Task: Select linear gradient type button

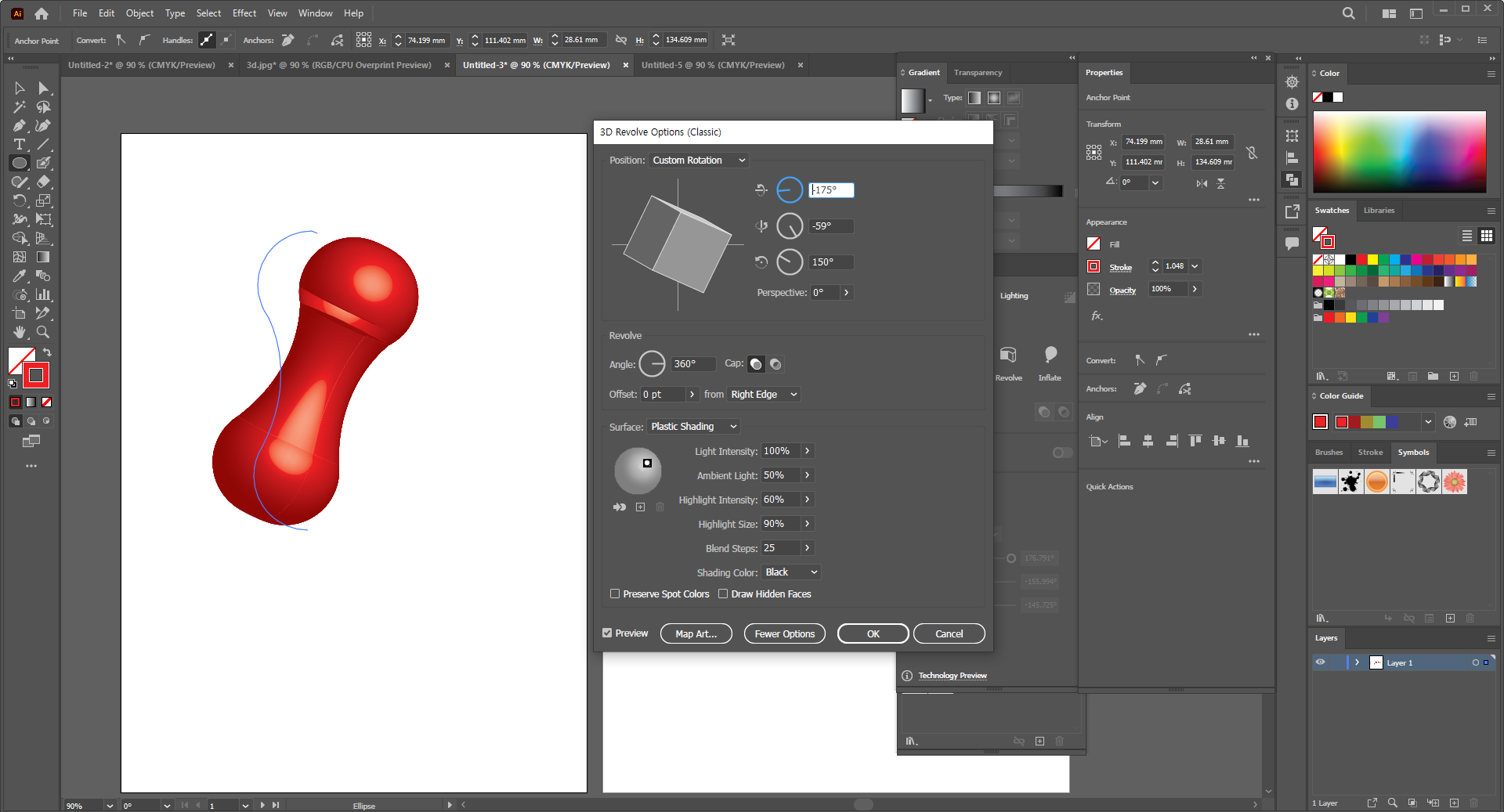Action: point(974,98)
